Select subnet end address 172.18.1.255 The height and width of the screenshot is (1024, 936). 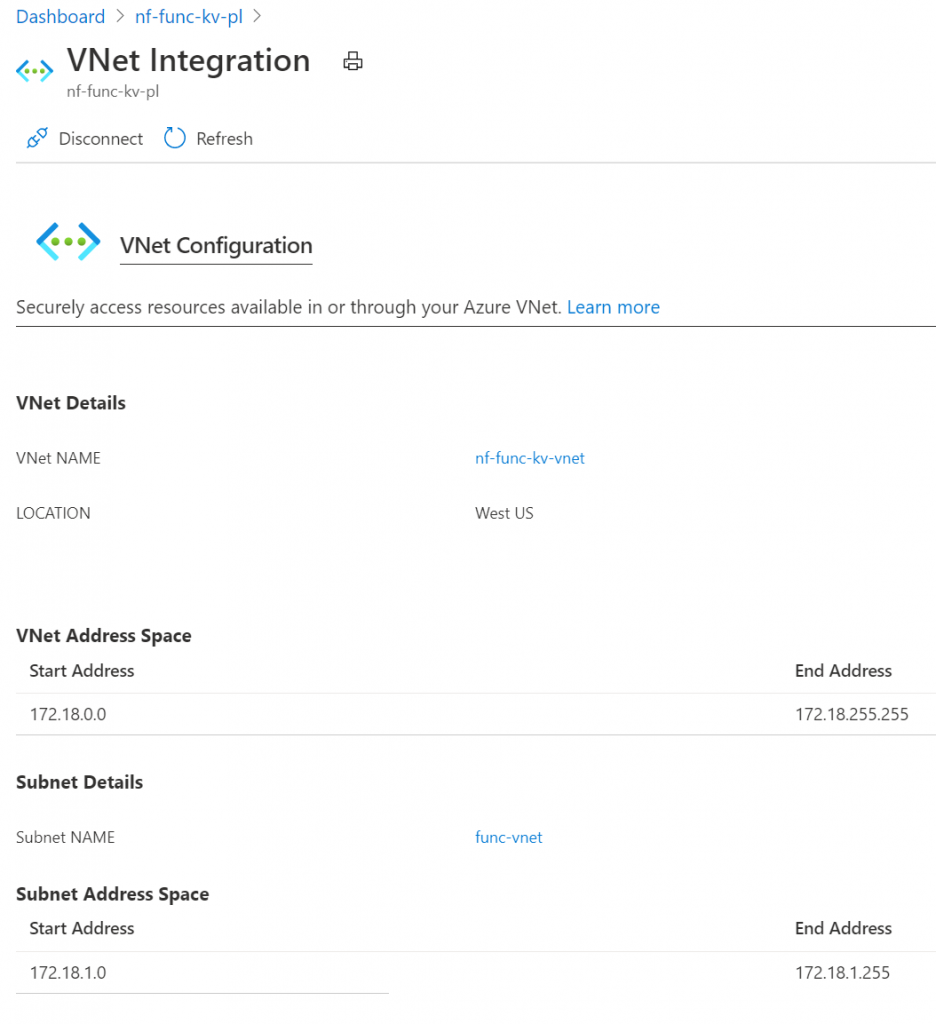(x=843, y=972)
